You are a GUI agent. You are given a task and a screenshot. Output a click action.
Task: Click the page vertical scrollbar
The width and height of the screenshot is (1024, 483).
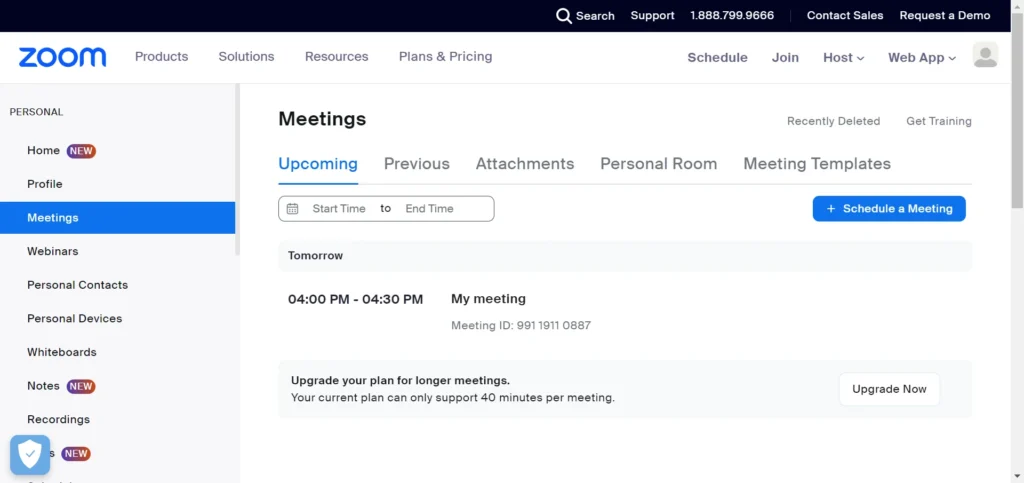tap(1017, 112)
